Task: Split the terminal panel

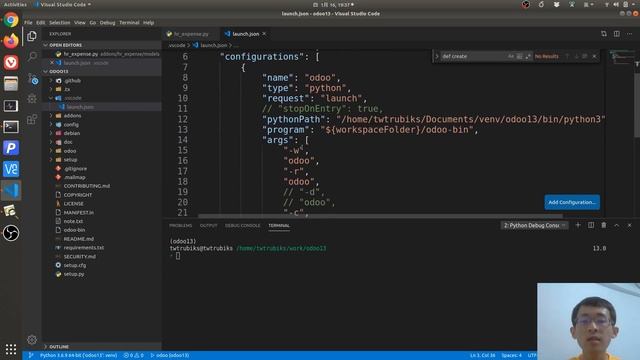Action: [591, 225]
